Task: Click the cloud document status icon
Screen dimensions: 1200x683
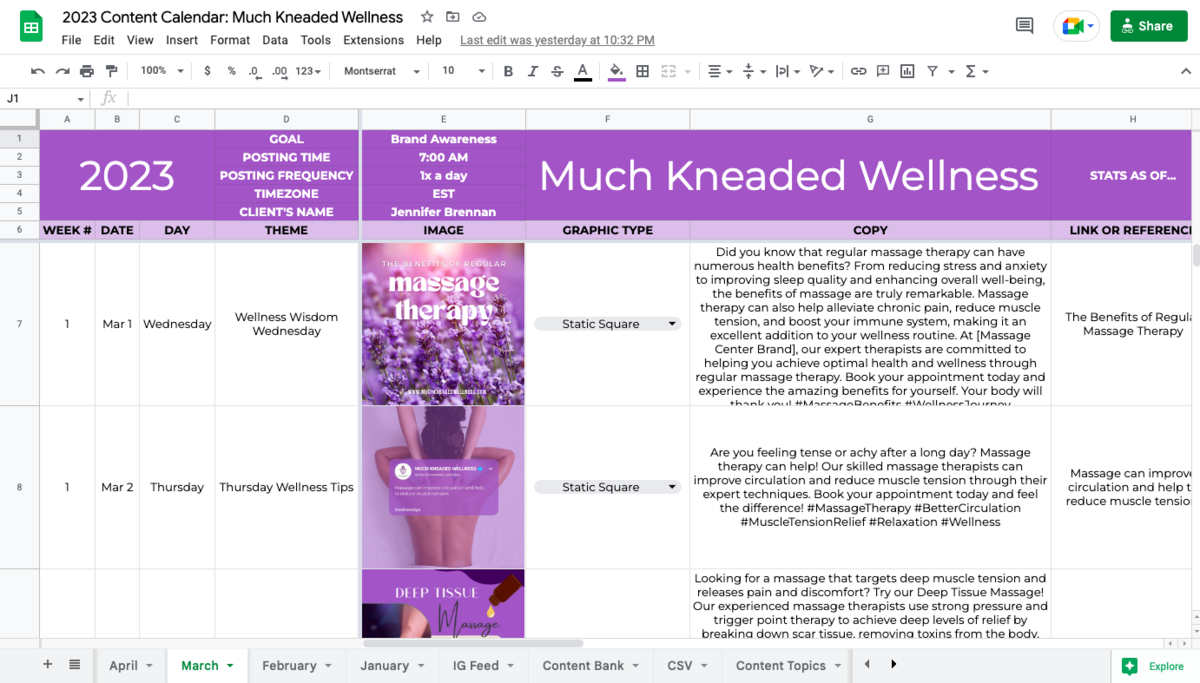Action: coord(479,17)
